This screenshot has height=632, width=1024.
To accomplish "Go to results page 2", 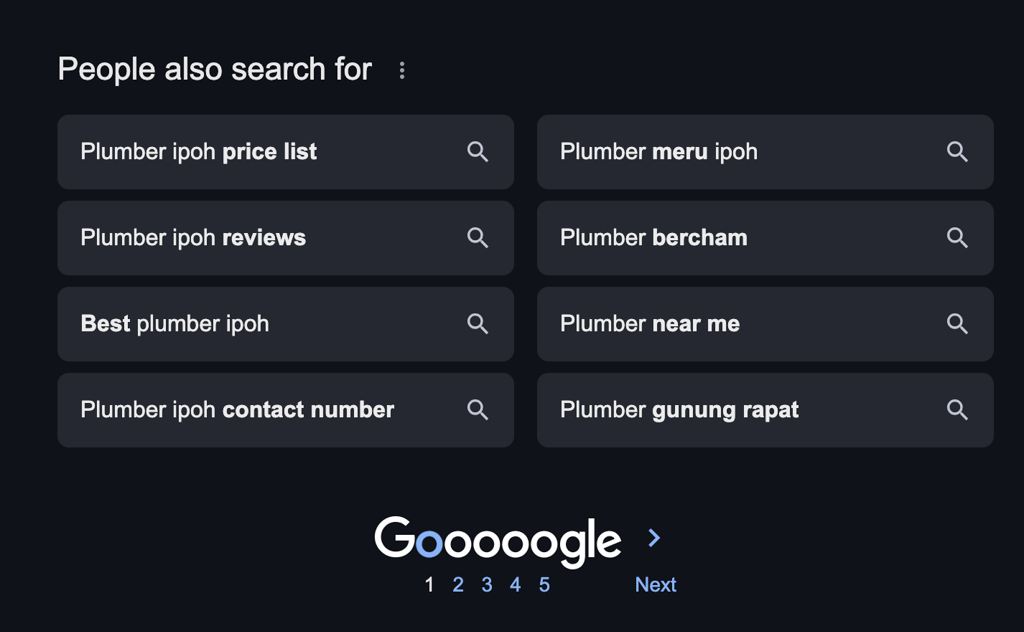I will click(458, 585).
